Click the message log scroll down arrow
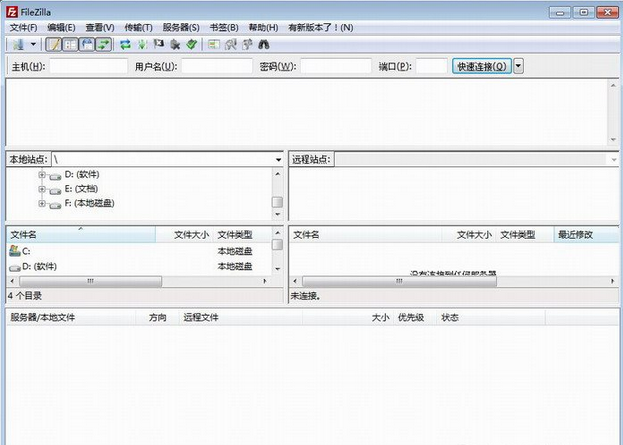Screen dimensions: 623x445 click(613, 139)
